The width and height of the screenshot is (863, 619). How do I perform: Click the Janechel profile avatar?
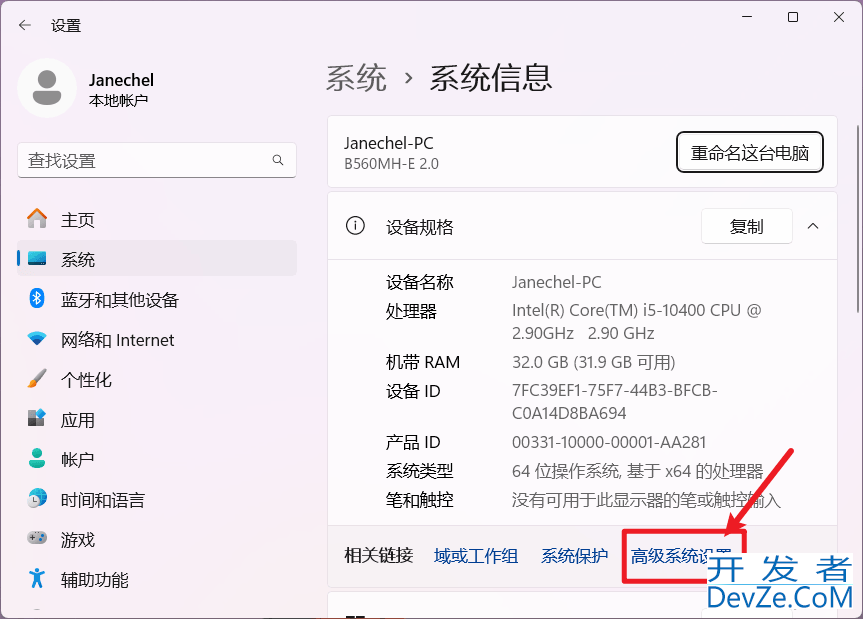coord(47,88)
